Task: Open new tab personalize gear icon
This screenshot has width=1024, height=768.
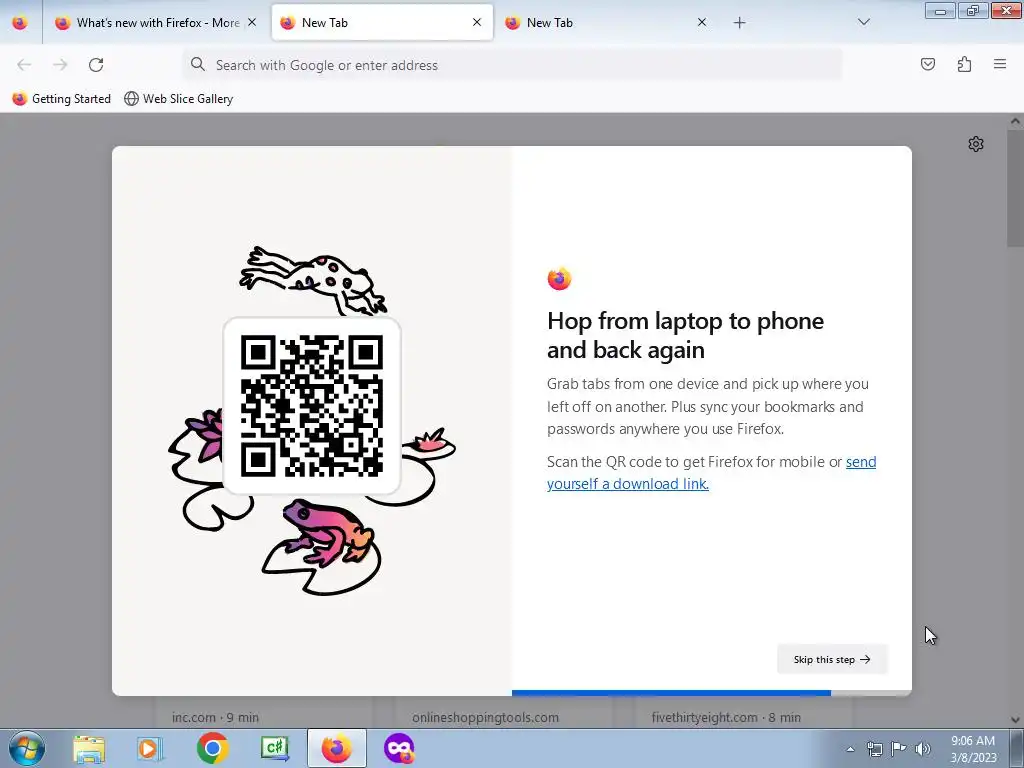Action: tap(976, 144)
